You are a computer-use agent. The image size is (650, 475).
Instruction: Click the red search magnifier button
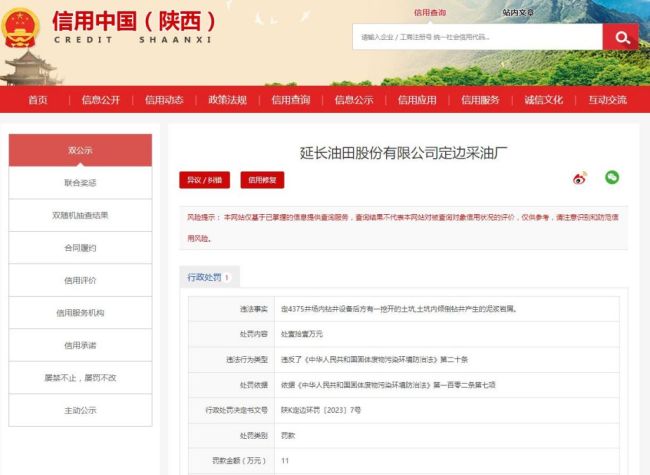point(620,37)
